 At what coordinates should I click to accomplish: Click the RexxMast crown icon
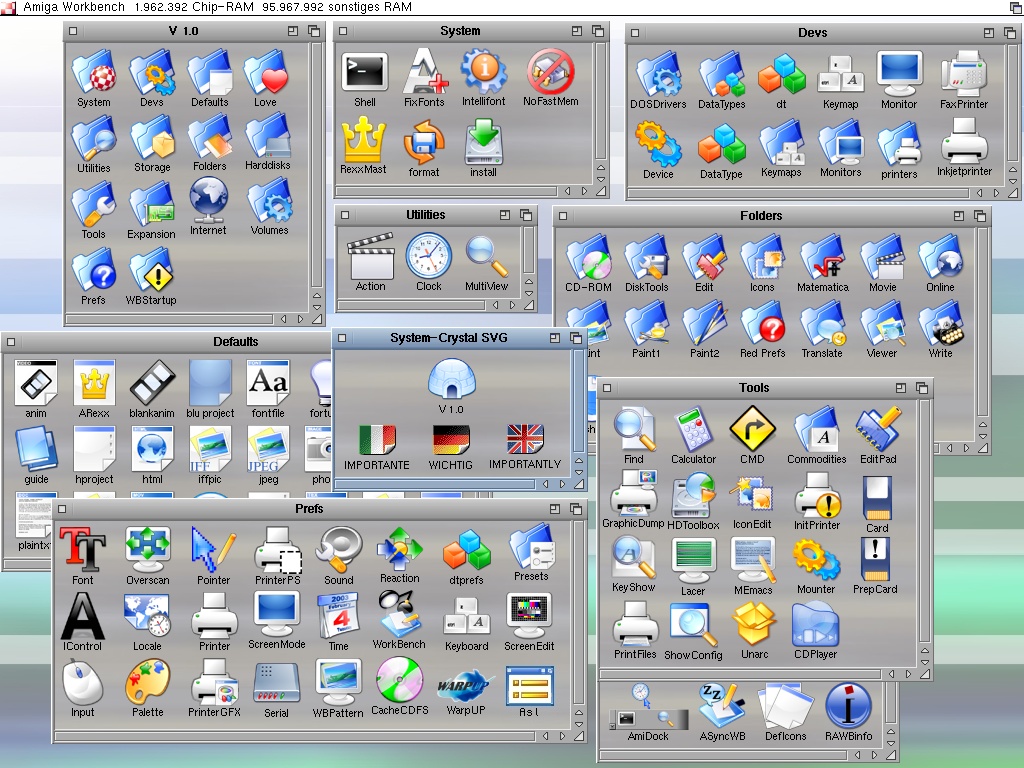(x=364, y=142)
